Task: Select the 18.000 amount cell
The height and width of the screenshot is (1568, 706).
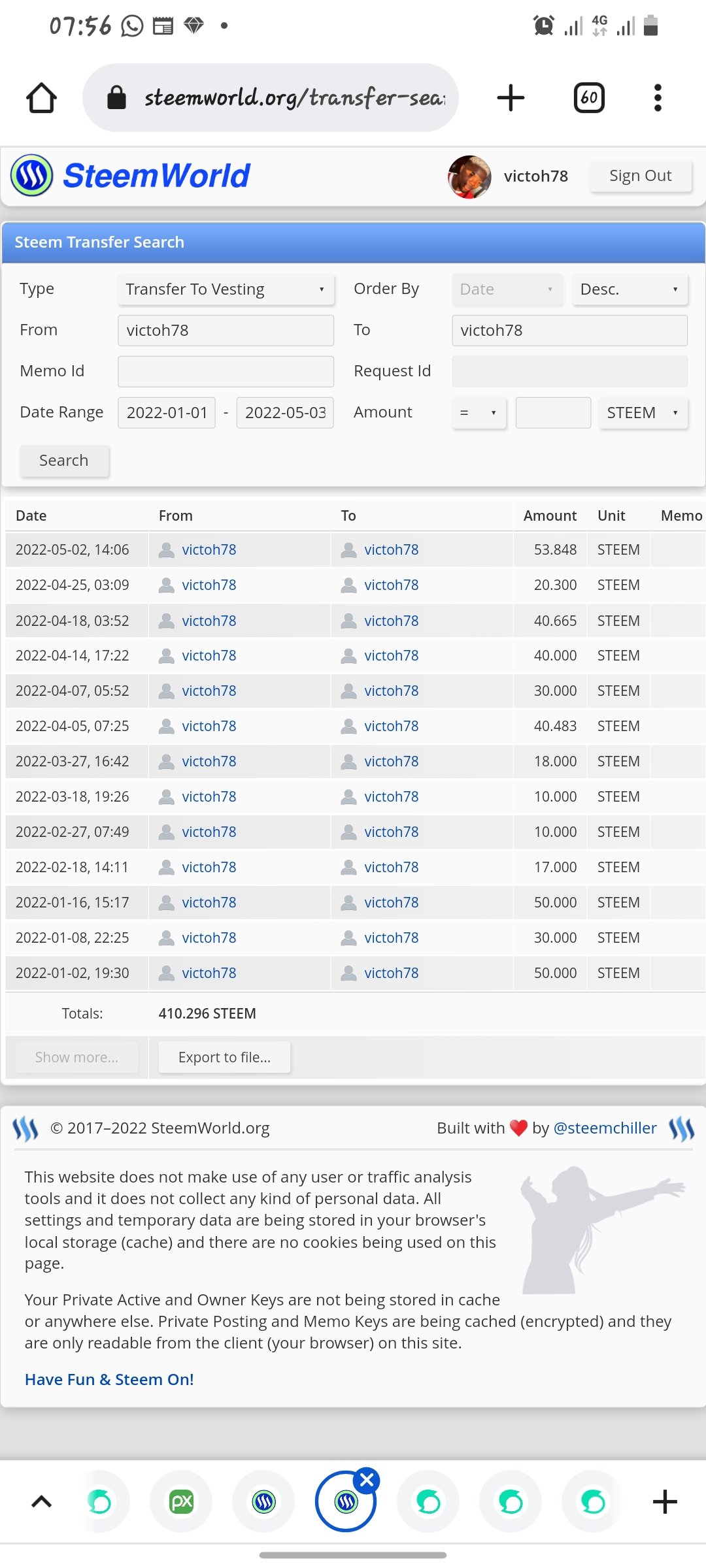Action: 556,762
